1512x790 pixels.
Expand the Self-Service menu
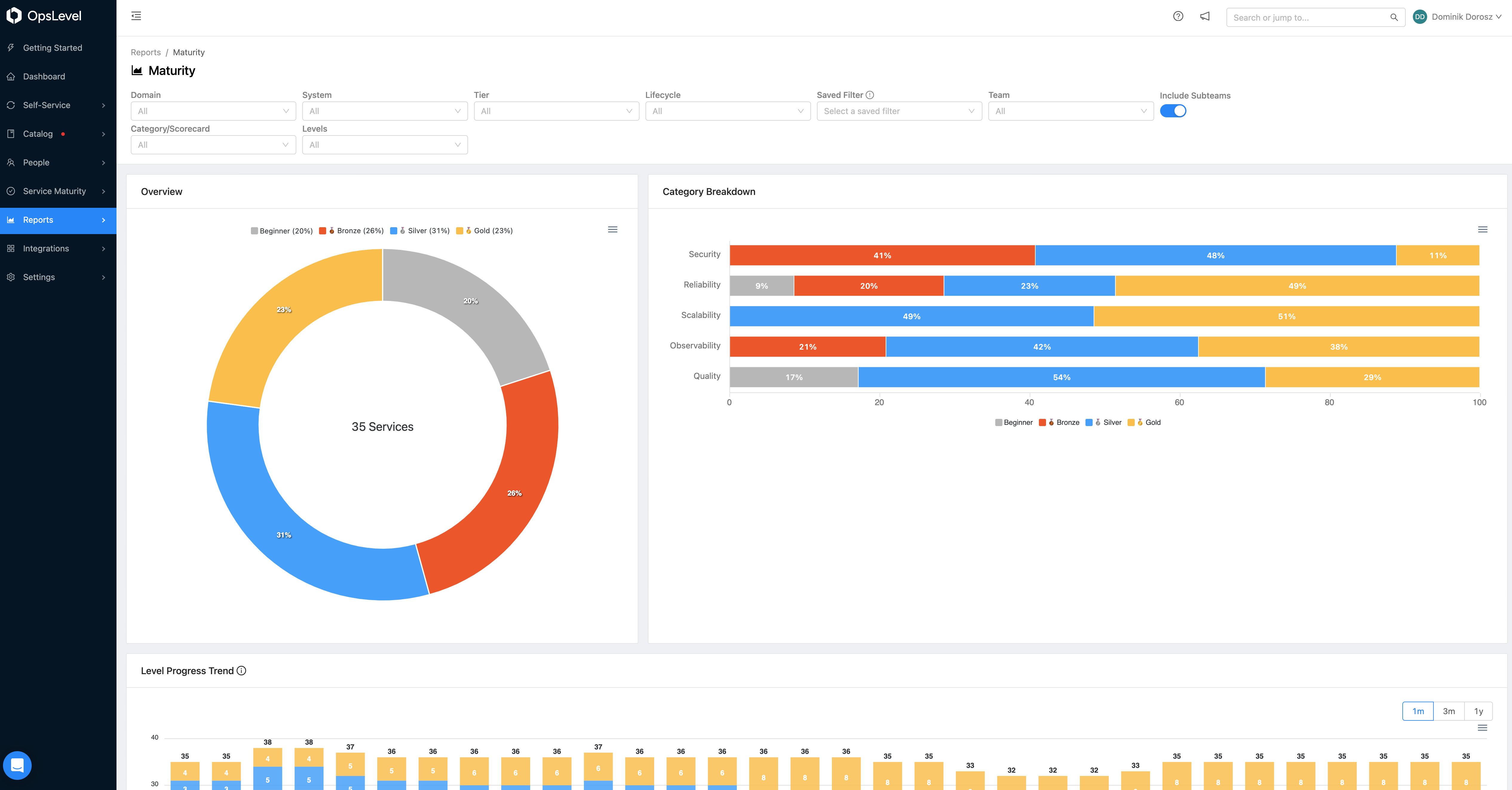(58, 105)
